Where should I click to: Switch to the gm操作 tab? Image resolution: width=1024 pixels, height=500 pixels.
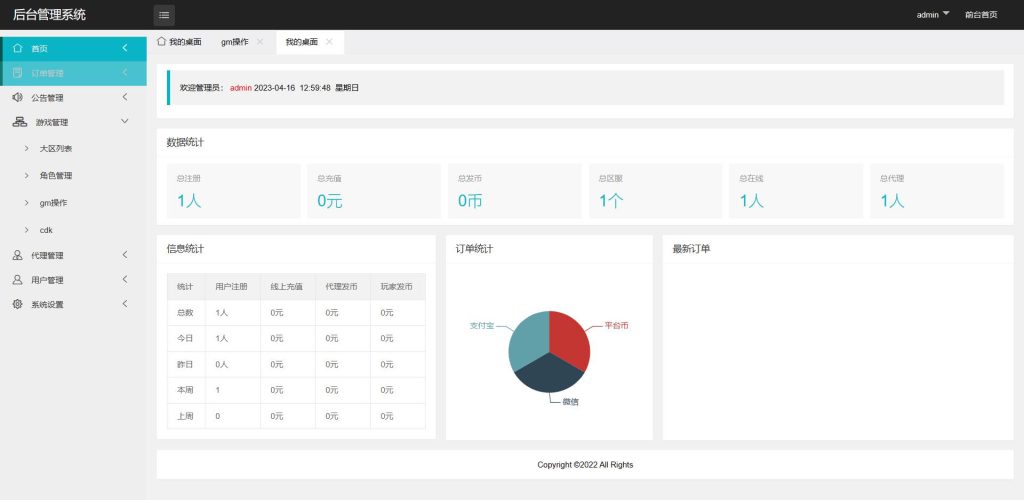pyautogui.click(x=235, y=42)
